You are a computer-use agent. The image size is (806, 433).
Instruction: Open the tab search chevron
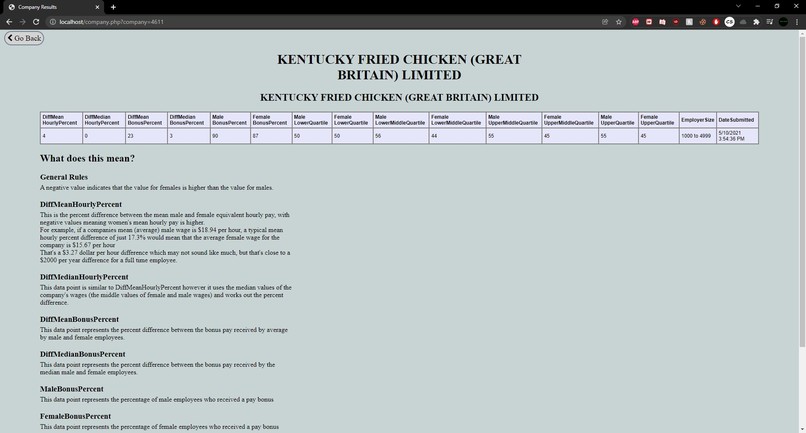coord(738,6)
